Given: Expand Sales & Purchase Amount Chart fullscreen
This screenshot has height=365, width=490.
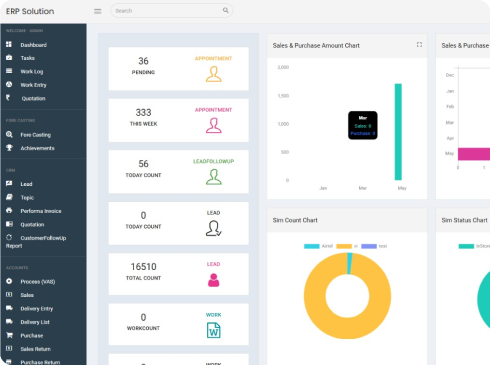Looking at the screenshot, I should point(419,45).
